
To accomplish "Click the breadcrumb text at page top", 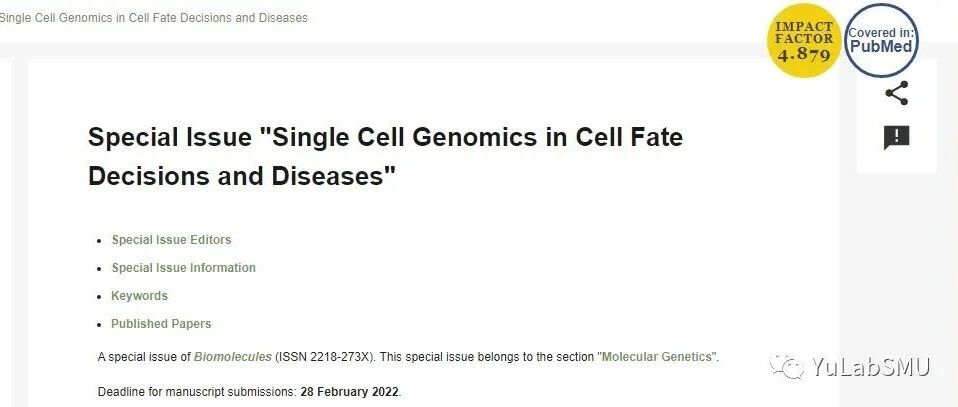I will 153,18.
